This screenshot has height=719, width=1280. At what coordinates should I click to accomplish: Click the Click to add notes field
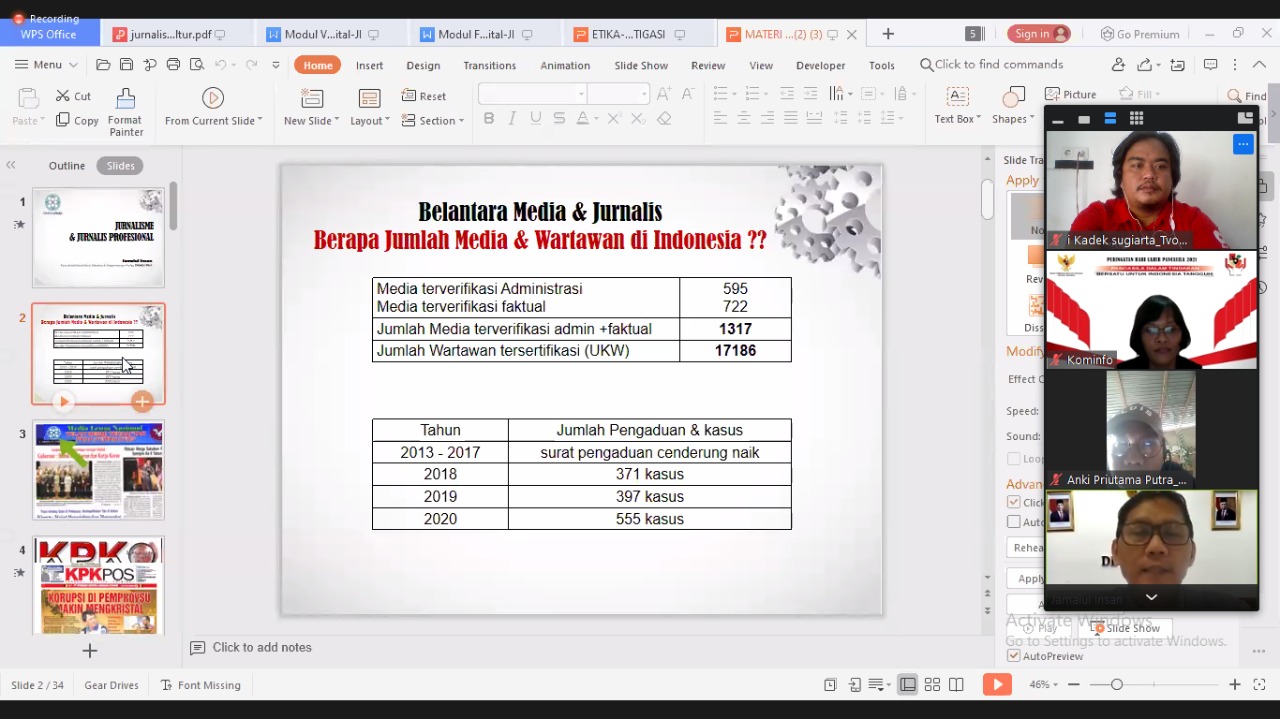pos(262,648)
